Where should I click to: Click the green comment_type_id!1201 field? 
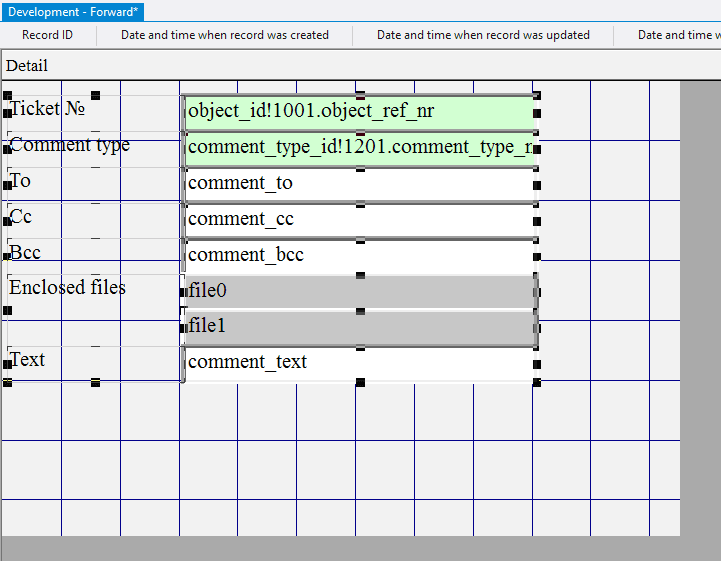[x=359, y=148]
